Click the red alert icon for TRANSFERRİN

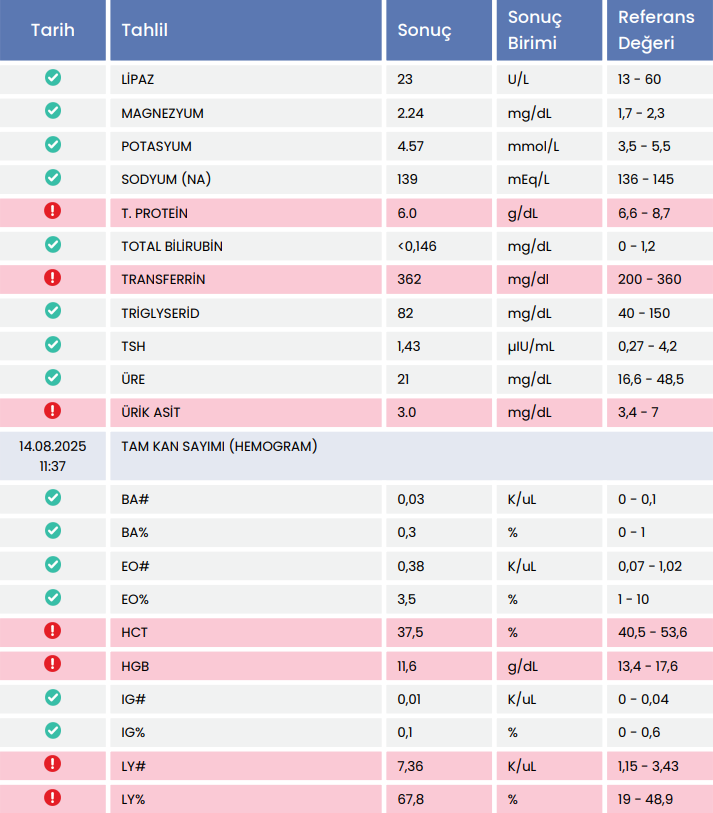[53, 278]
